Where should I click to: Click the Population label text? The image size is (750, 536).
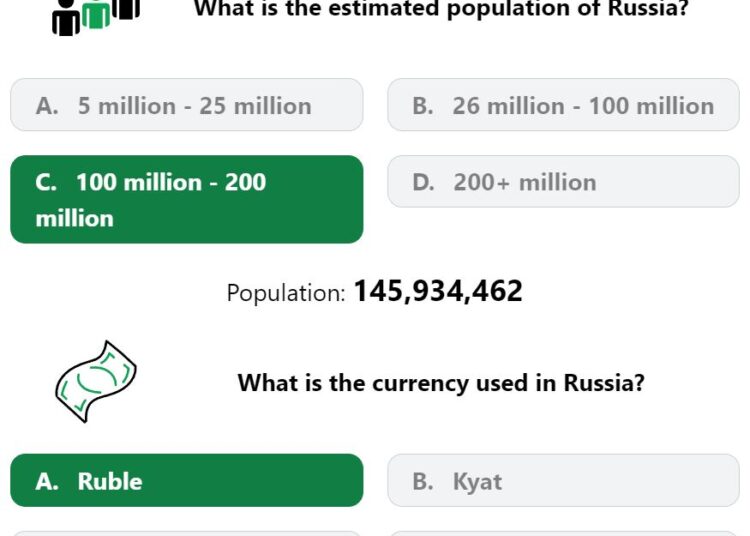(x=286, y=293)
